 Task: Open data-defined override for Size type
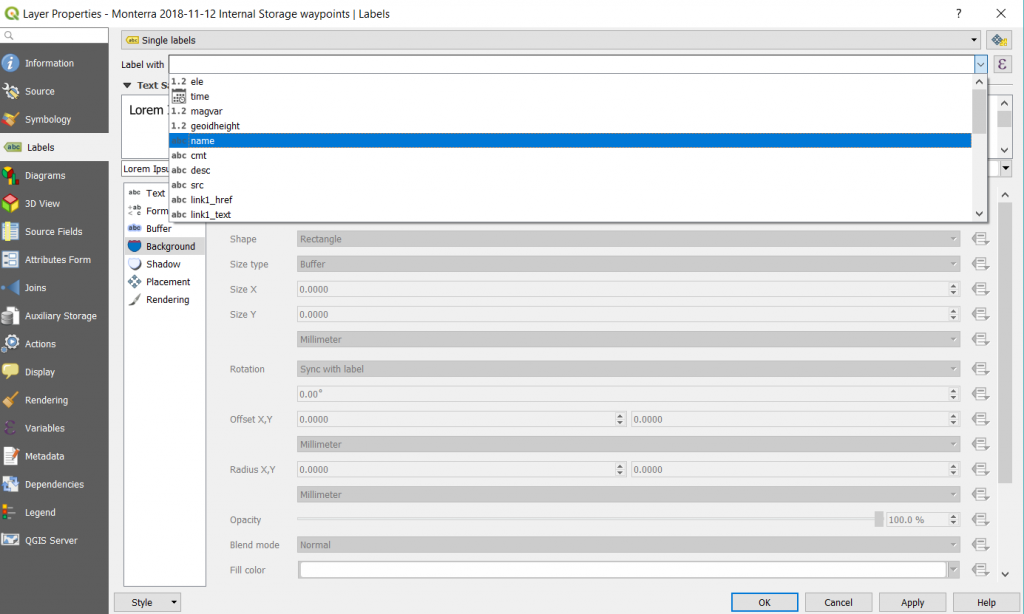click(980, 264)
